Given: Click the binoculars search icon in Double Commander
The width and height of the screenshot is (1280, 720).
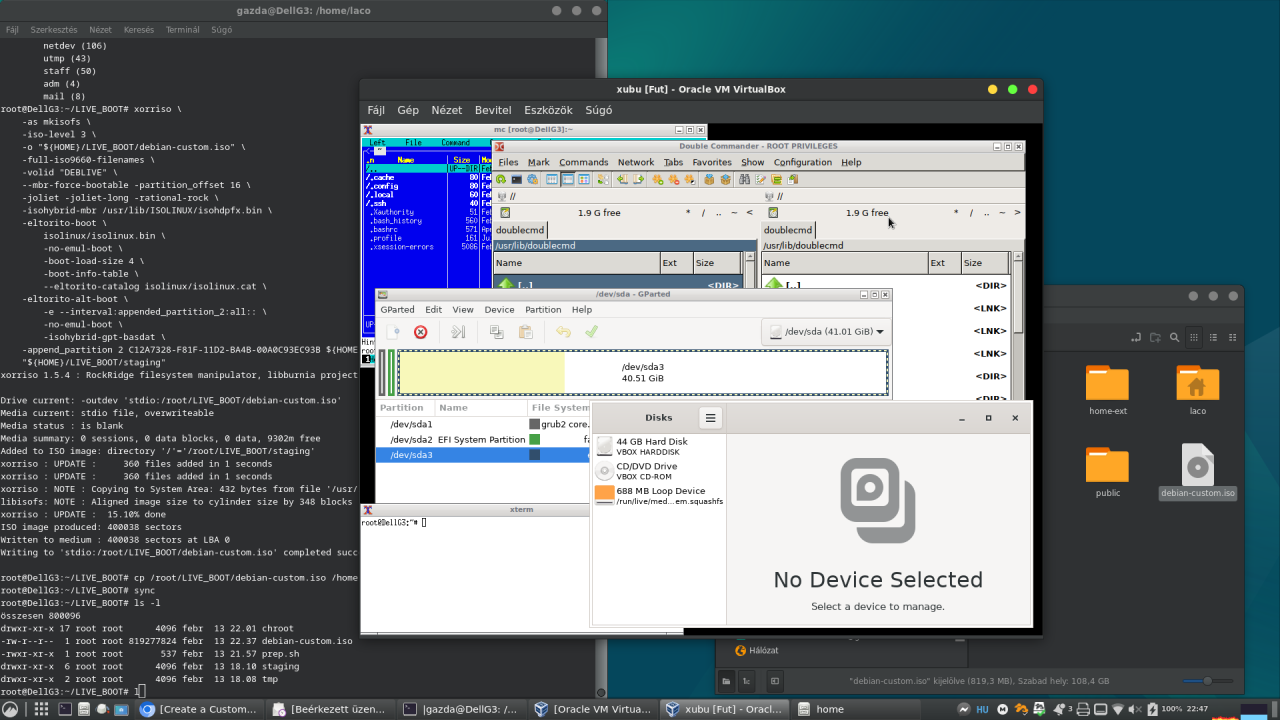Looking at the screenshot, I should pos(744,180).
